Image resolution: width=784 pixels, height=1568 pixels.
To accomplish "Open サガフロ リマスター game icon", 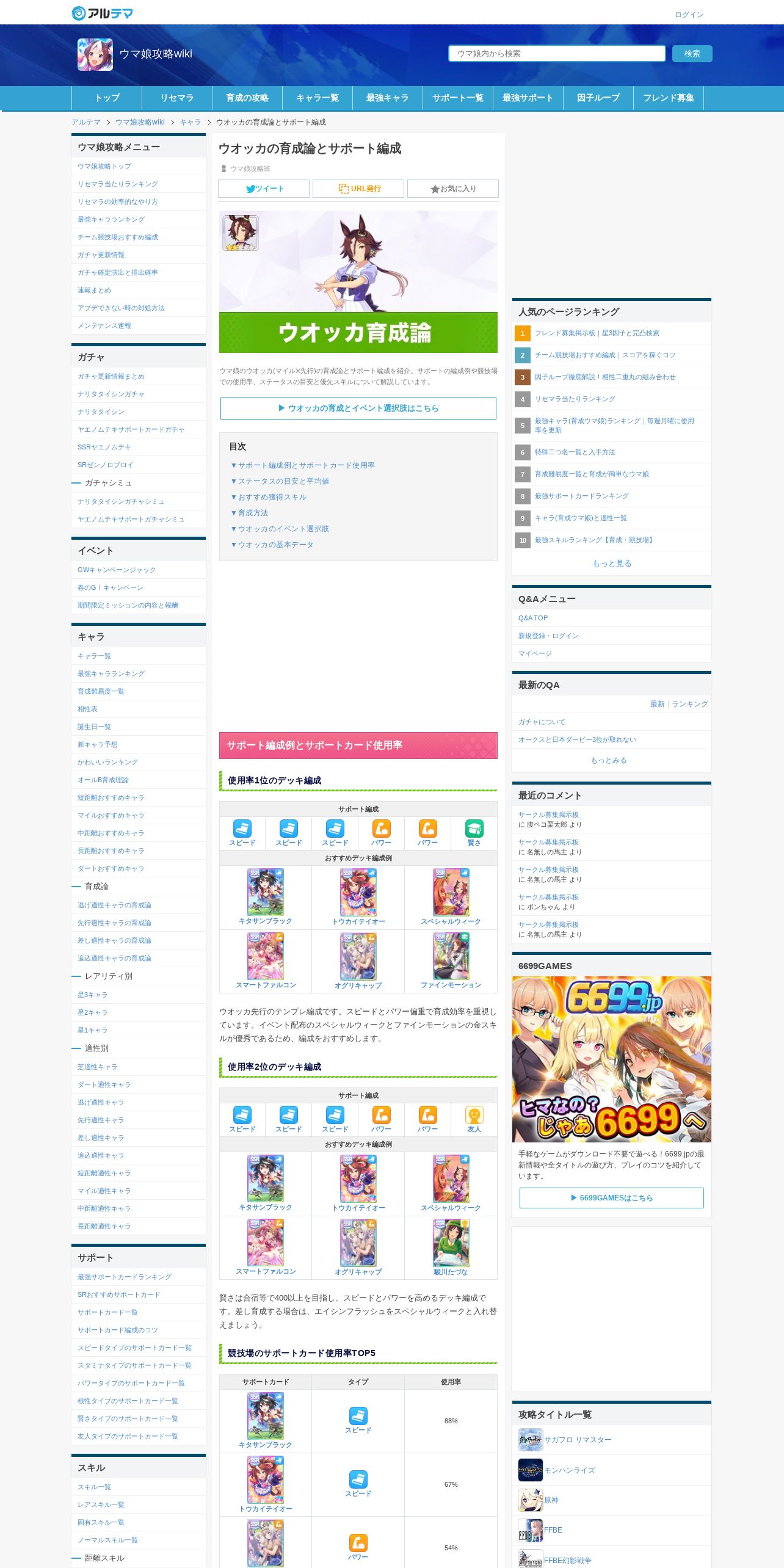I will pyautogui.click(x=530, y=1440).
